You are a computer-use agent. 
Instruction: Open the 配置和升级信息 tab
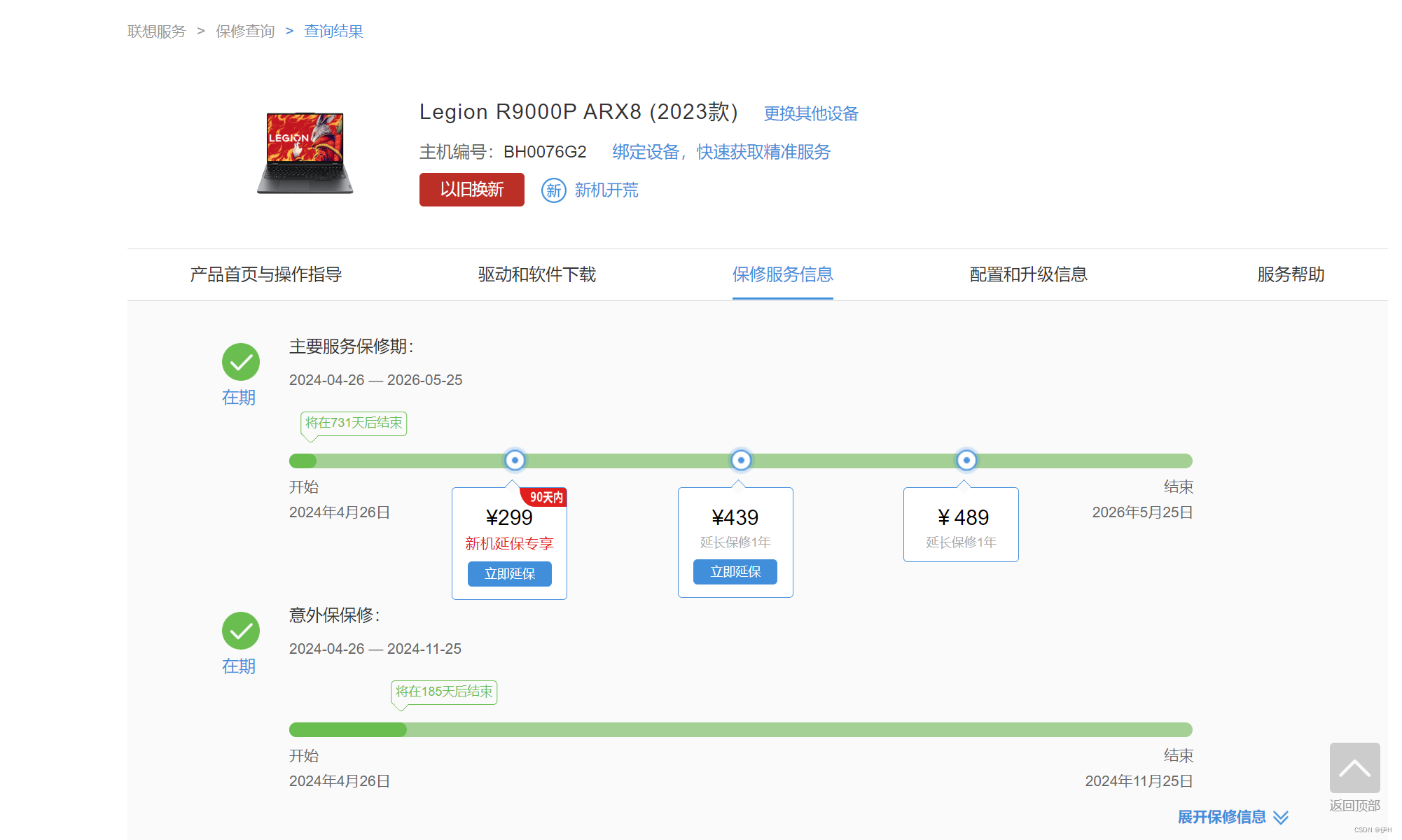click(x=1028, y=274)
